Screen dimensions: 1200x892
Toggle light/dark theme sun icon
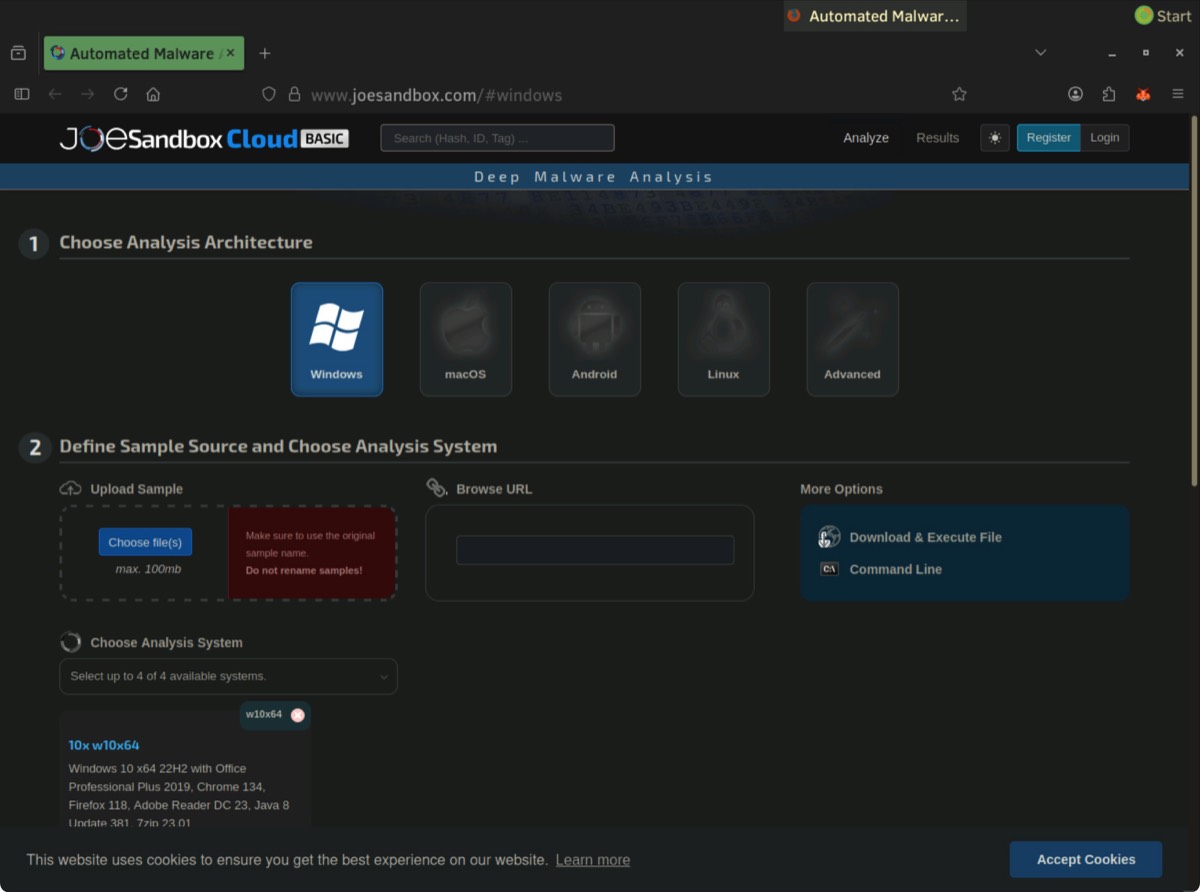coord(994,138)
